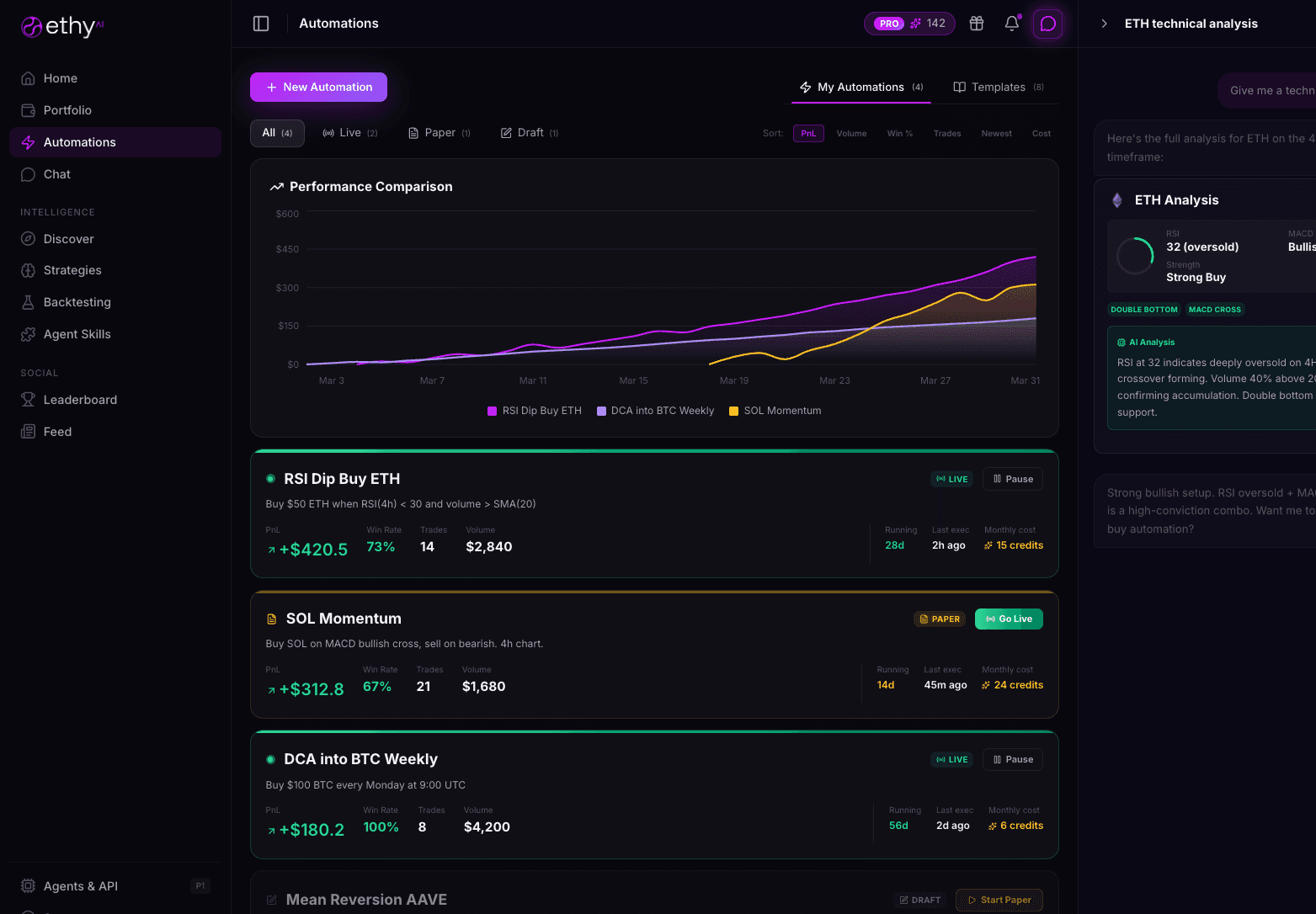
Task: Click the Give me a techn chat bubble
Action: (x=1267, y=91)
